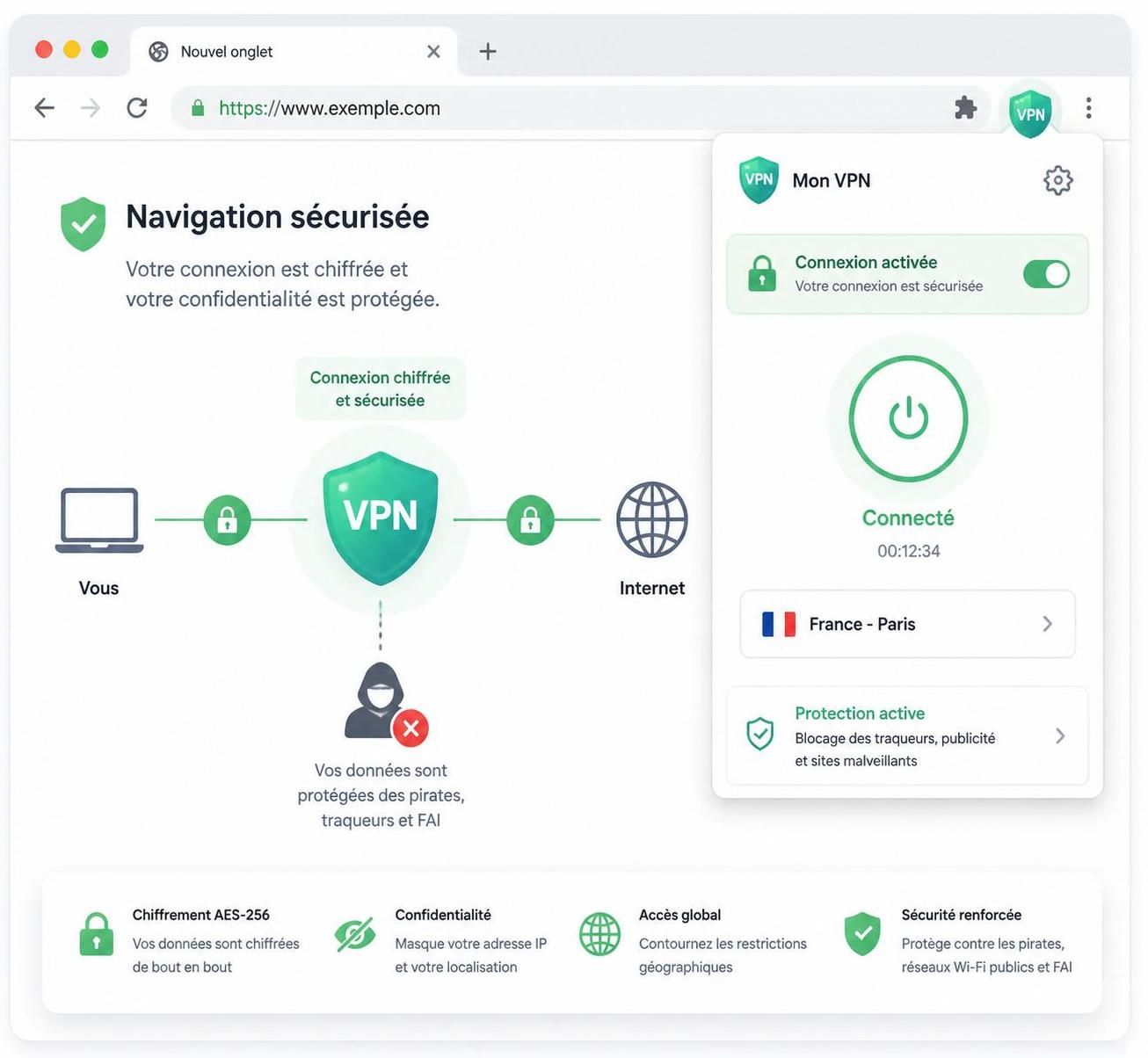Viewport: 1148px width, 1058px height.
Task: Open the France - Paris location selector
Action: pos(907,624)
